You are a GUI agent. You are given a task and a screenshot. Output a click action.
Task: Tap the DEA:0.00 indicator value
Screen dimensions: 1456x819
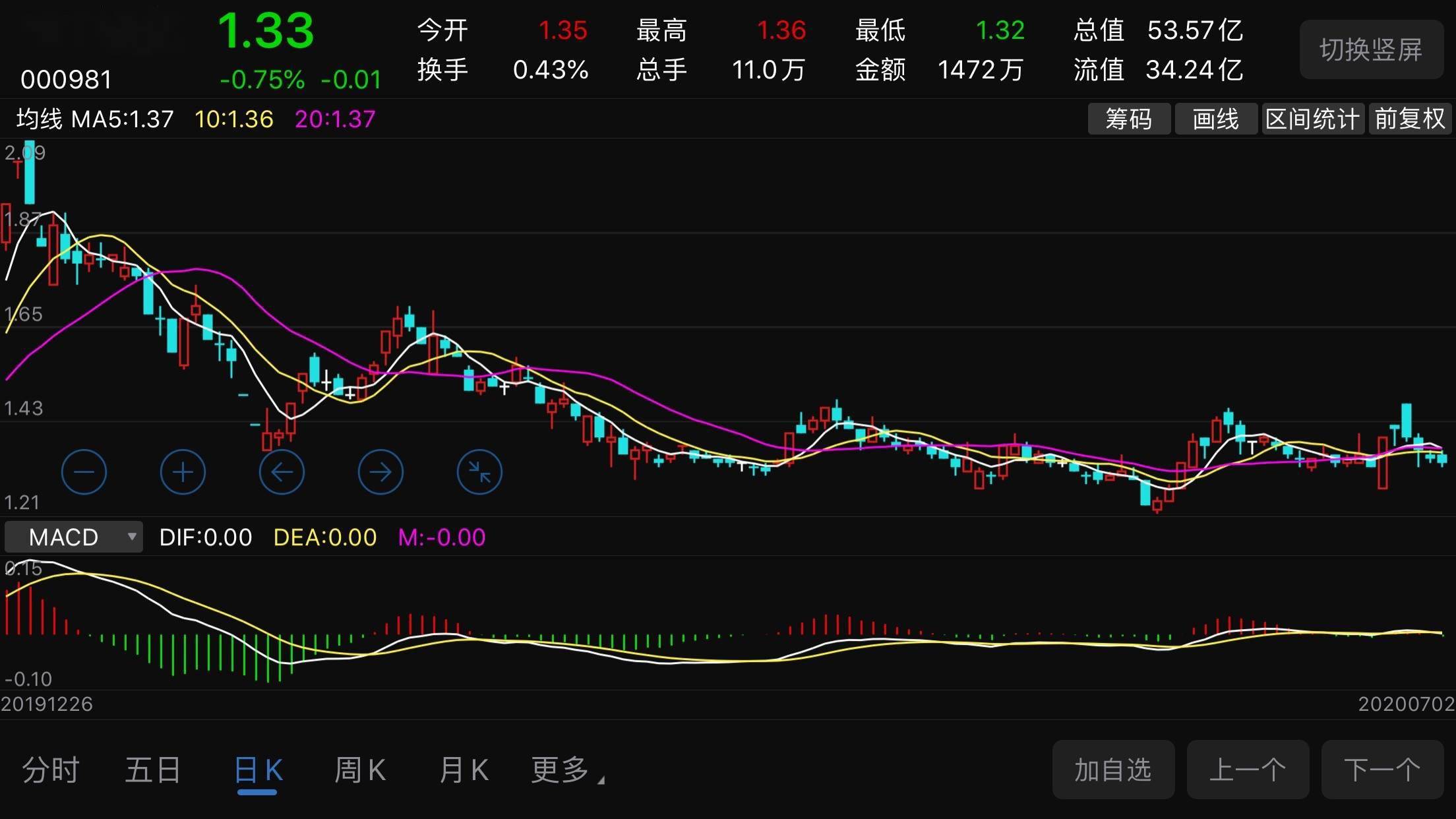[x=325, y=537]
